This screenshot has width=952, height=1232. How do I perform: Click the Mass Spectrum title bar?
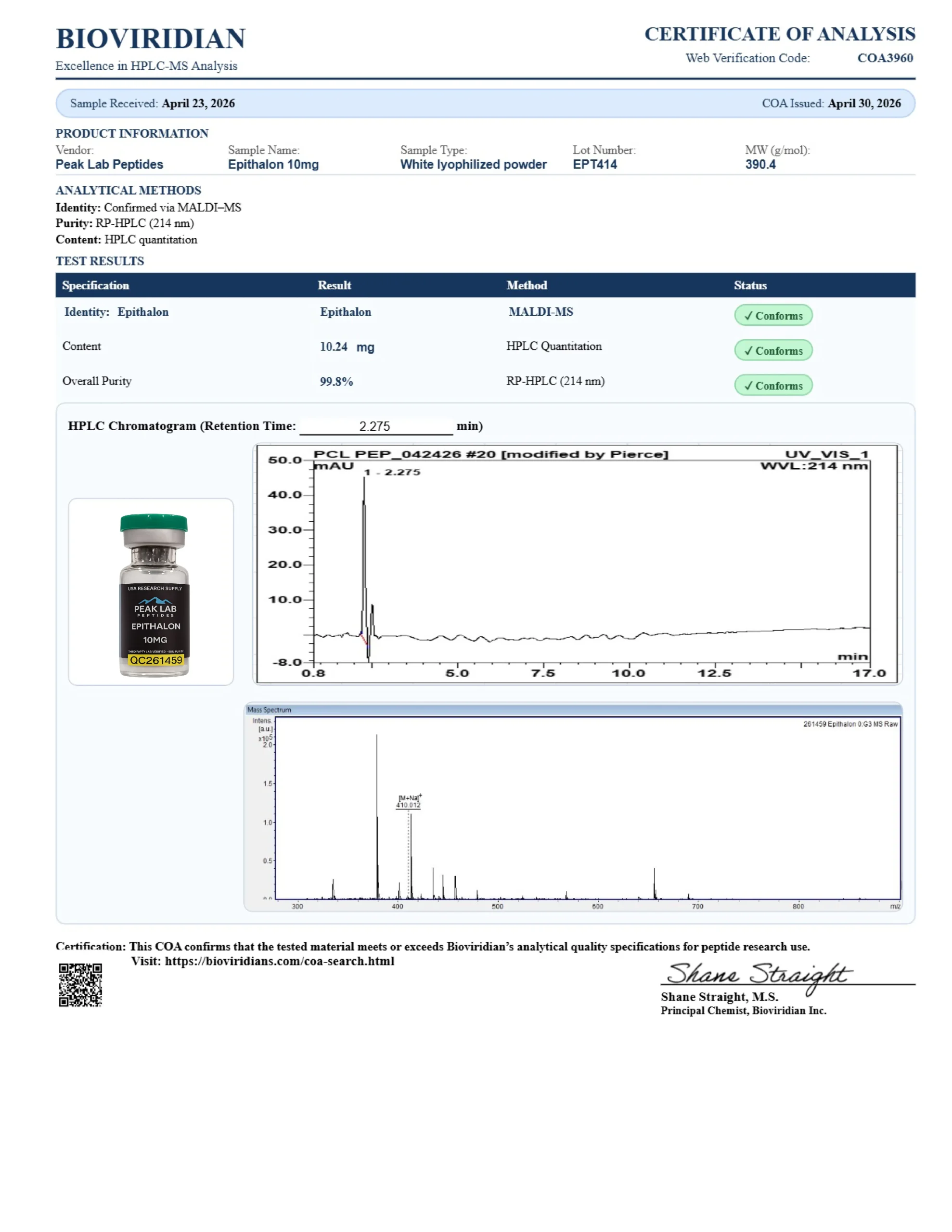click(x=573, y=710)
